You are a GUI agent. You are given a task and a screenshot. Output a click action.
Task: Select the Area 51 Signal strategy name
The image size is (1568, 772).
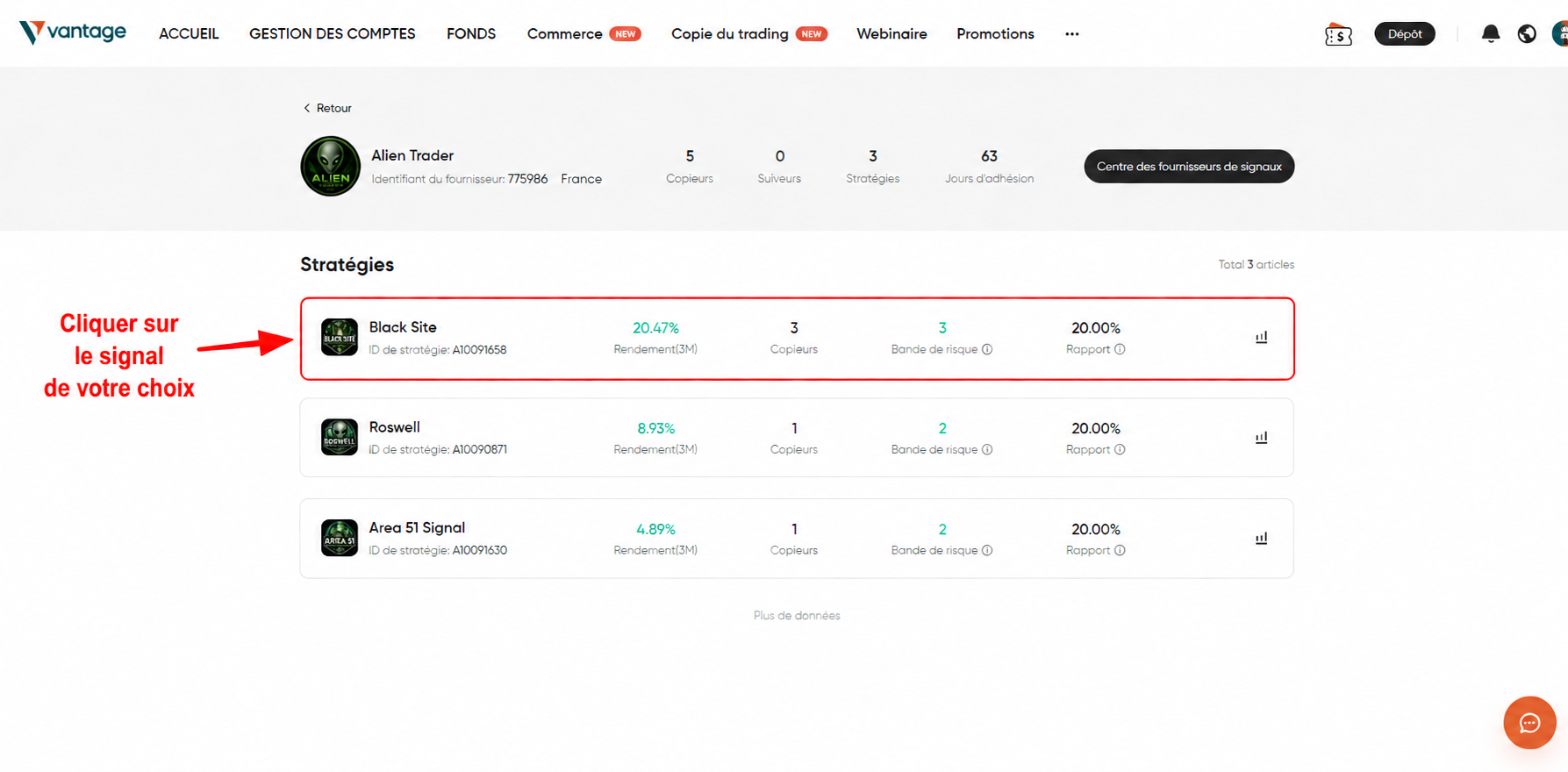point(417,528)
